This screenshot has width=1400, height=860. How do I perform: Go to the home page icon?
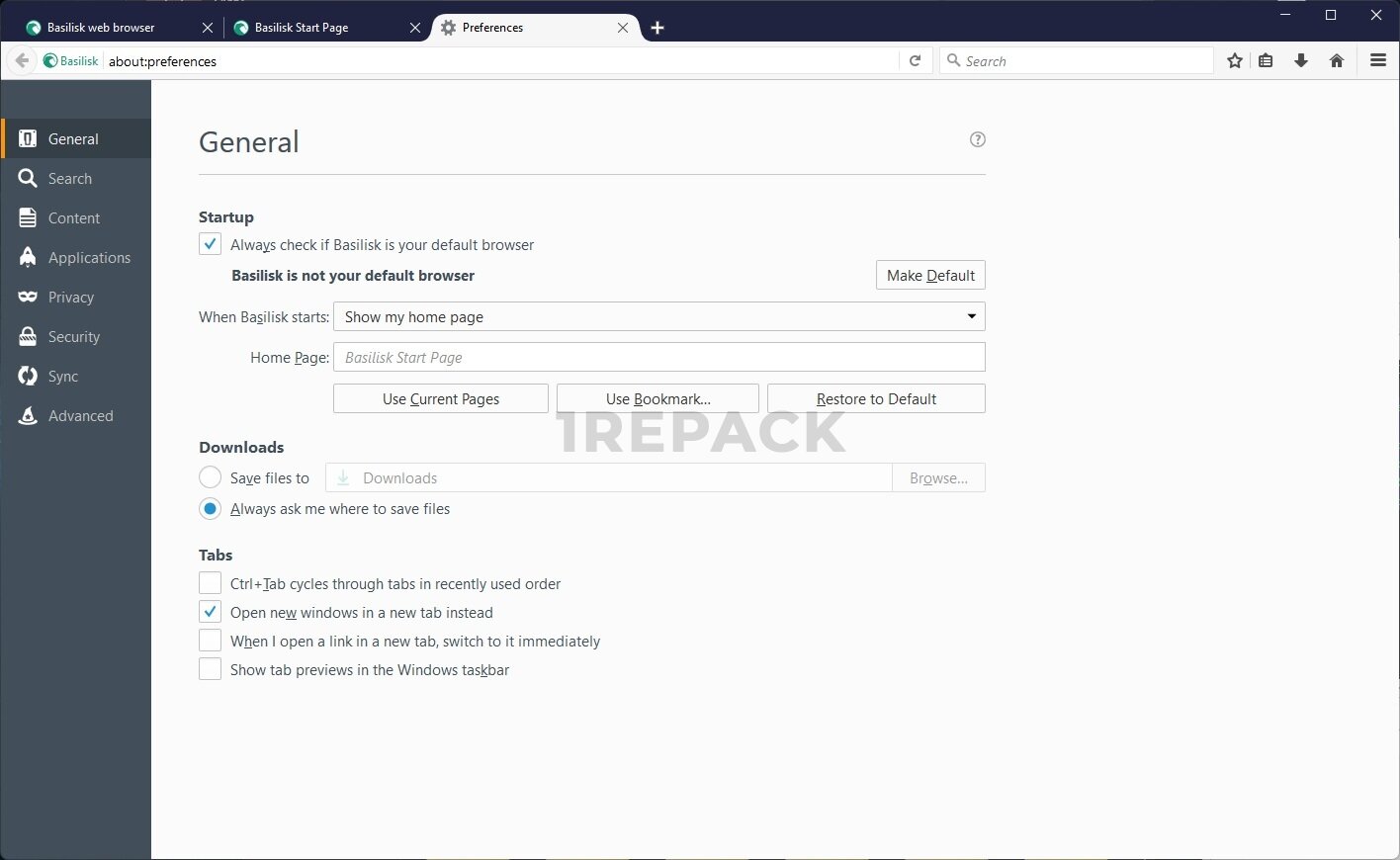point(1337,61)
